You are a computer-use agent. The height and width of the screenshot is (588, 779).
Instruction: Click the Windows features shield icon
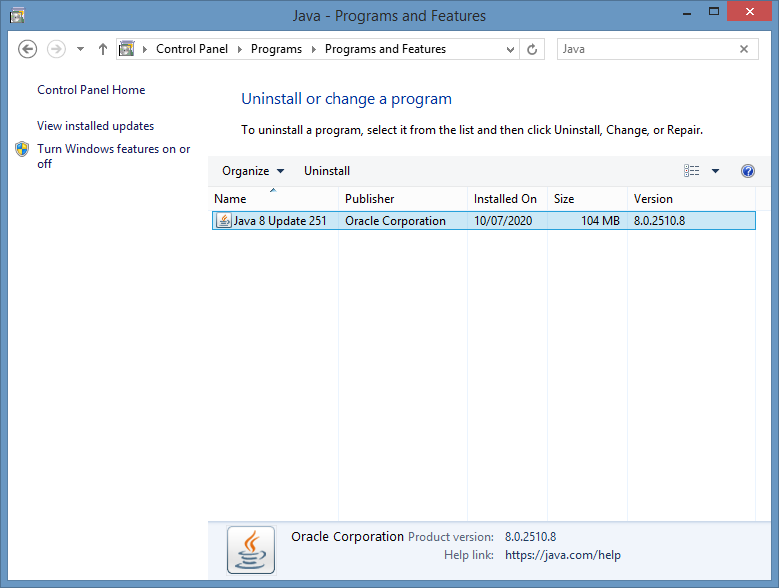22,149
